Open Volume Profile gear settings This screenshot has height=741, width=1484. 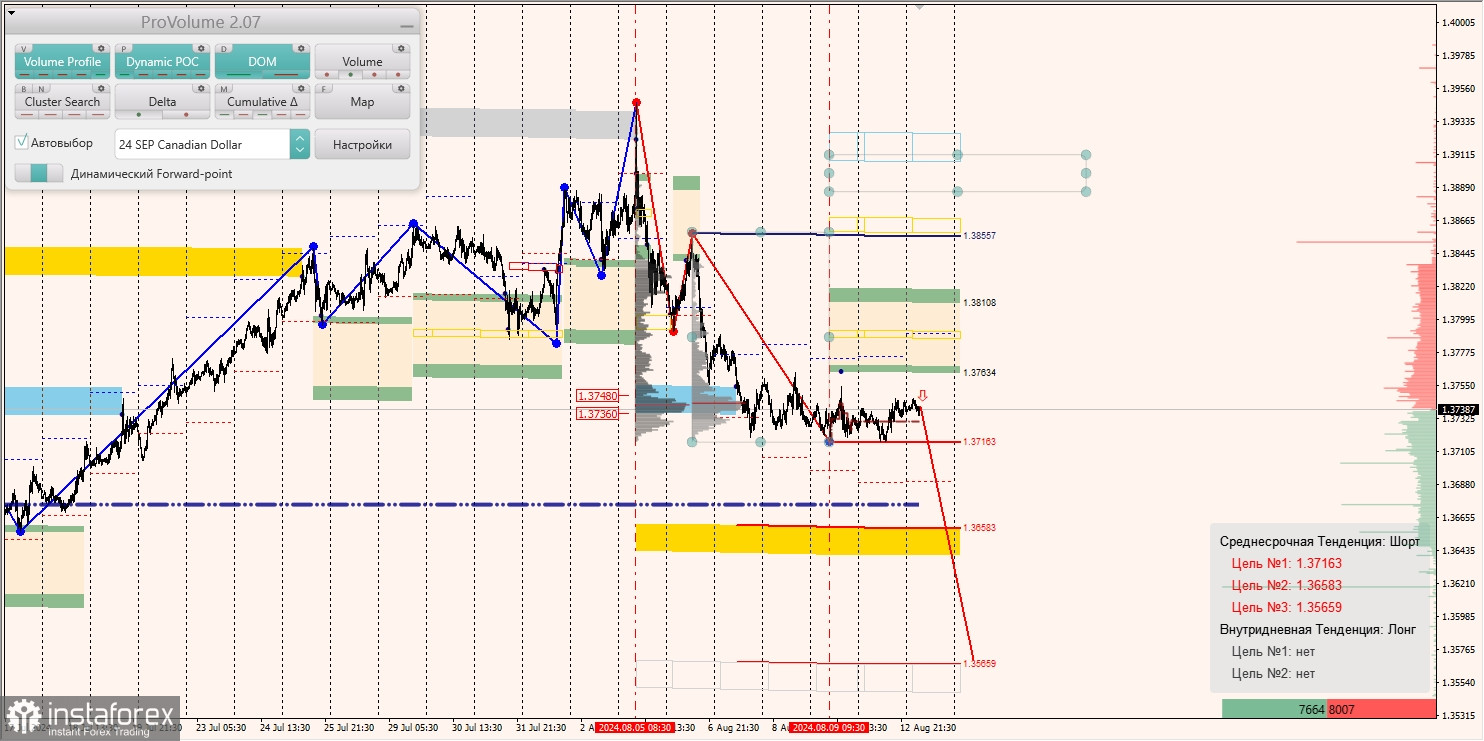click(x=101, y=48)
